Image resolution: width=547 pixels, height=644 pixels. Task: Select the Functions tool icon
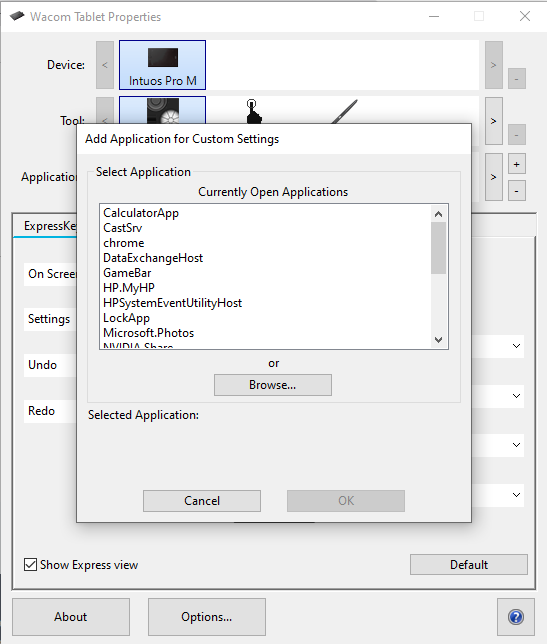point(162,110)
